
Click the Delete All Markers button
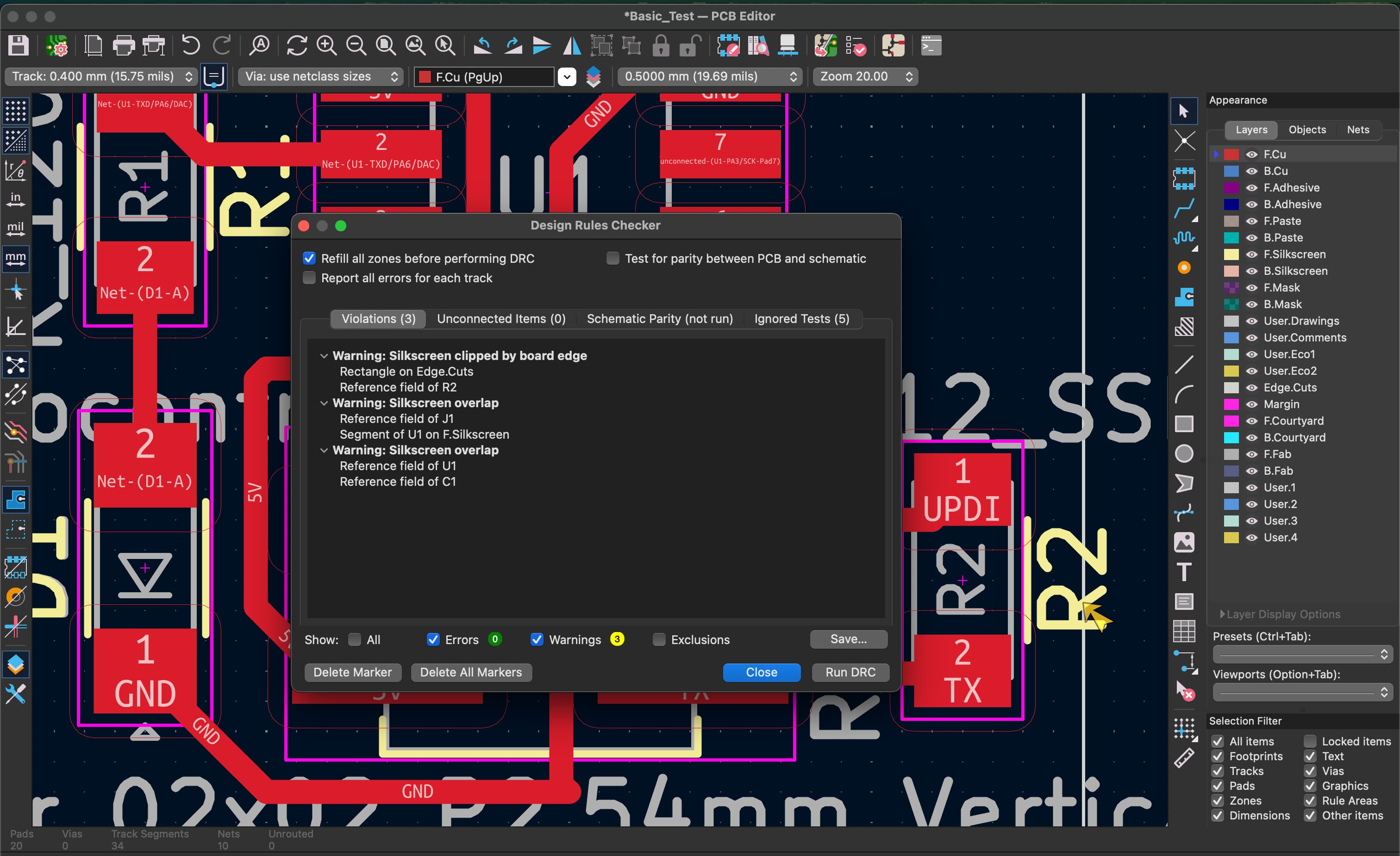click(x=470, y=672)
